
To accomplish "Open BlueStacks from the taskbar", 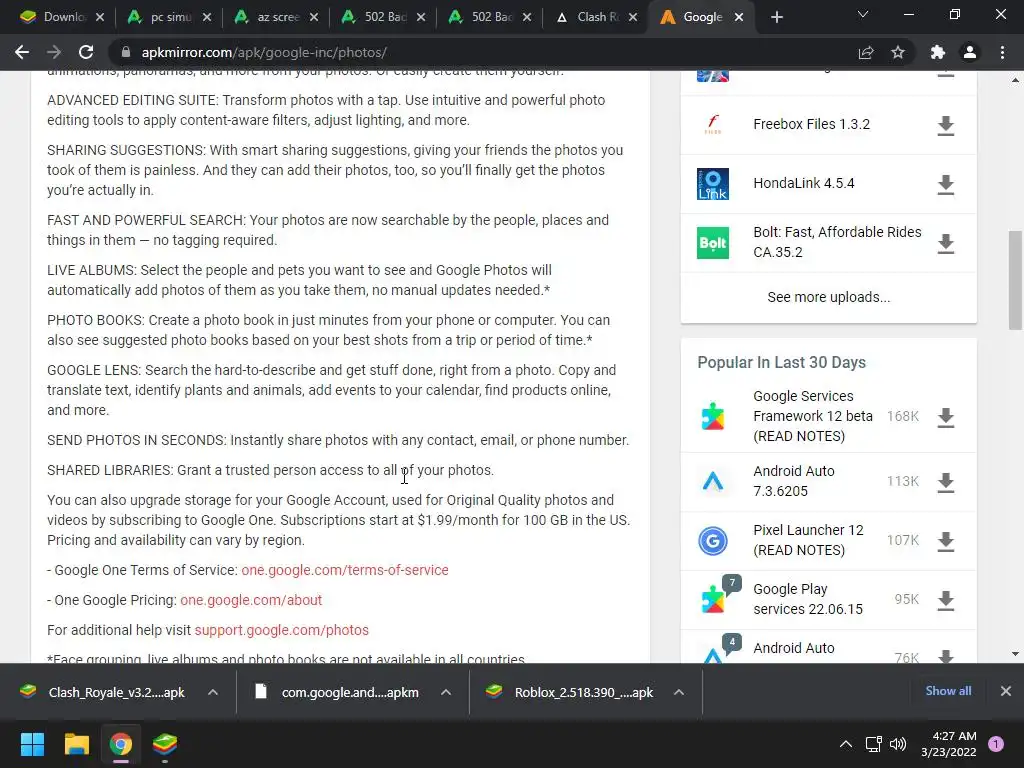I will [165, 744].
